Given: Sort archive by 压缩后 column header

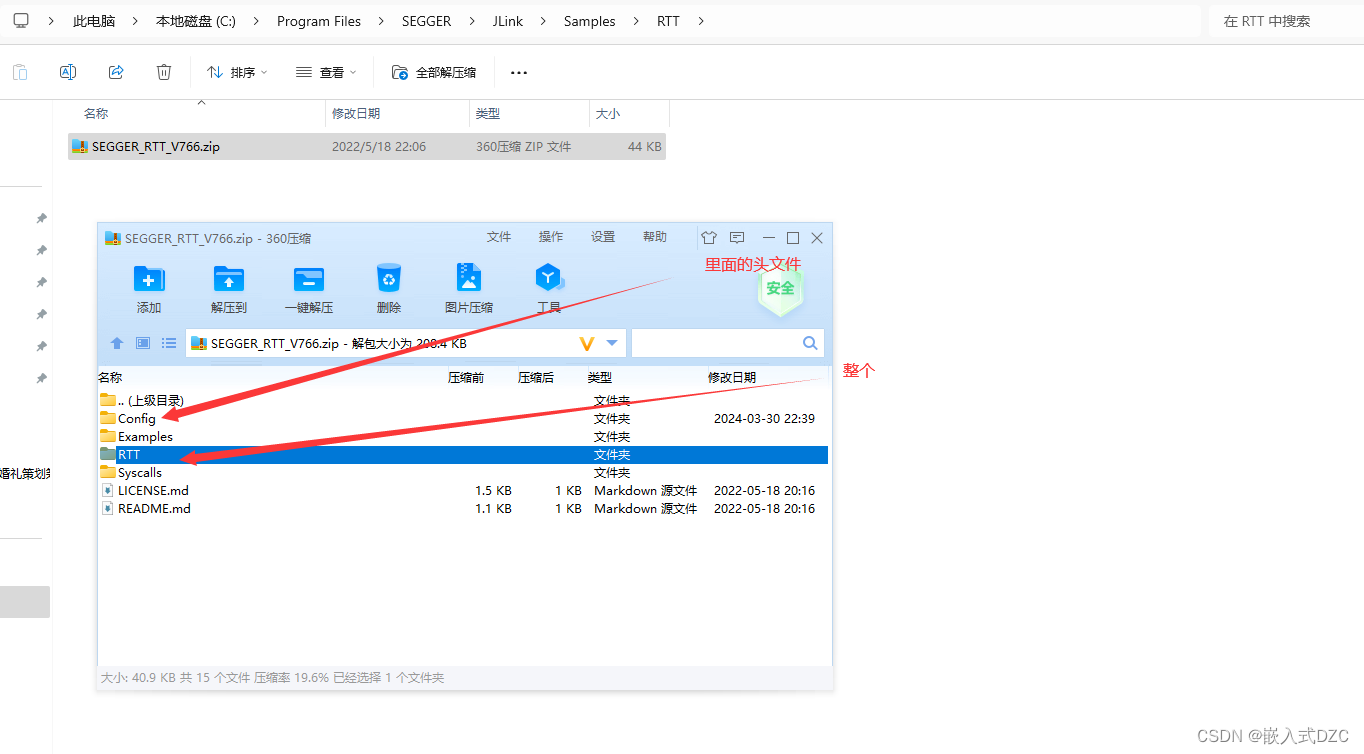Looking at the screenshot, I should pos(536,378).
